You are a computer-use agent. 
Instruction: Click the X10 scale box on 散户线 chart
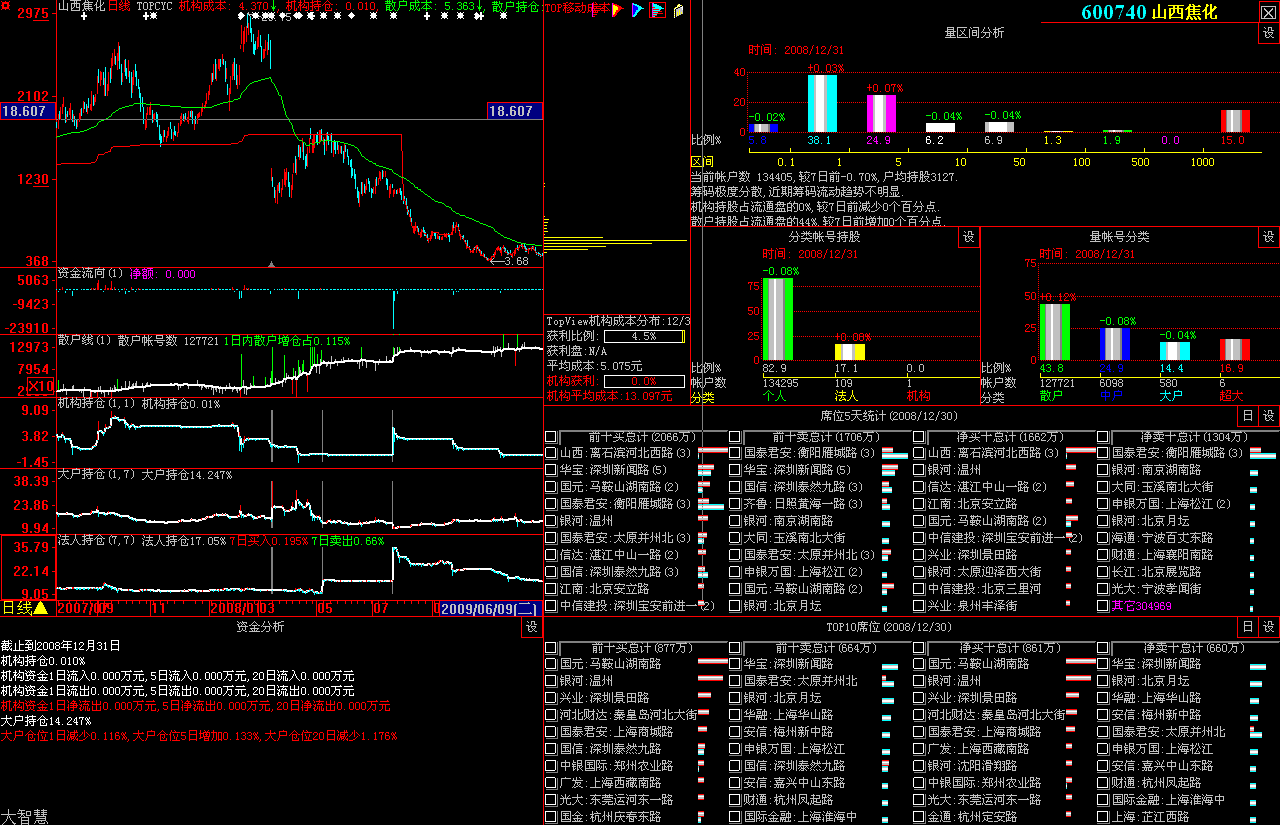coord(40,387)
